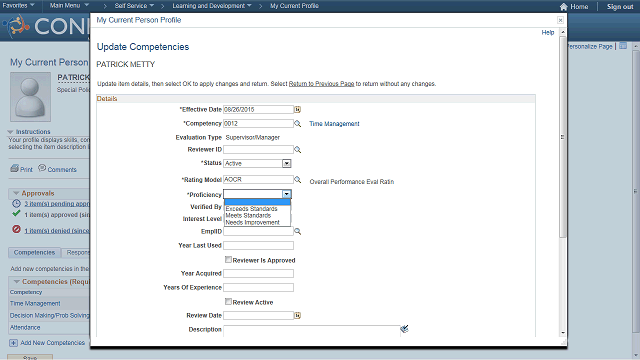
Task: Open 3 item(s) pending approval link
Action: 57,203
